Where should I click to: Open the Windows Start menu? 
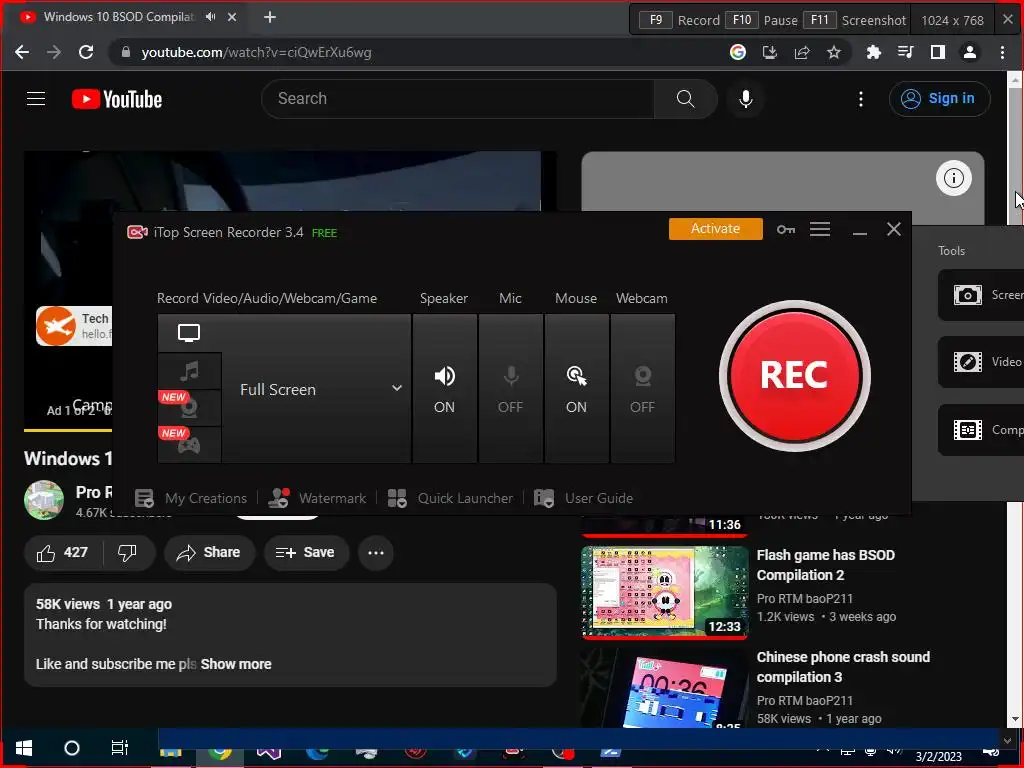click(x=24, y=748)
